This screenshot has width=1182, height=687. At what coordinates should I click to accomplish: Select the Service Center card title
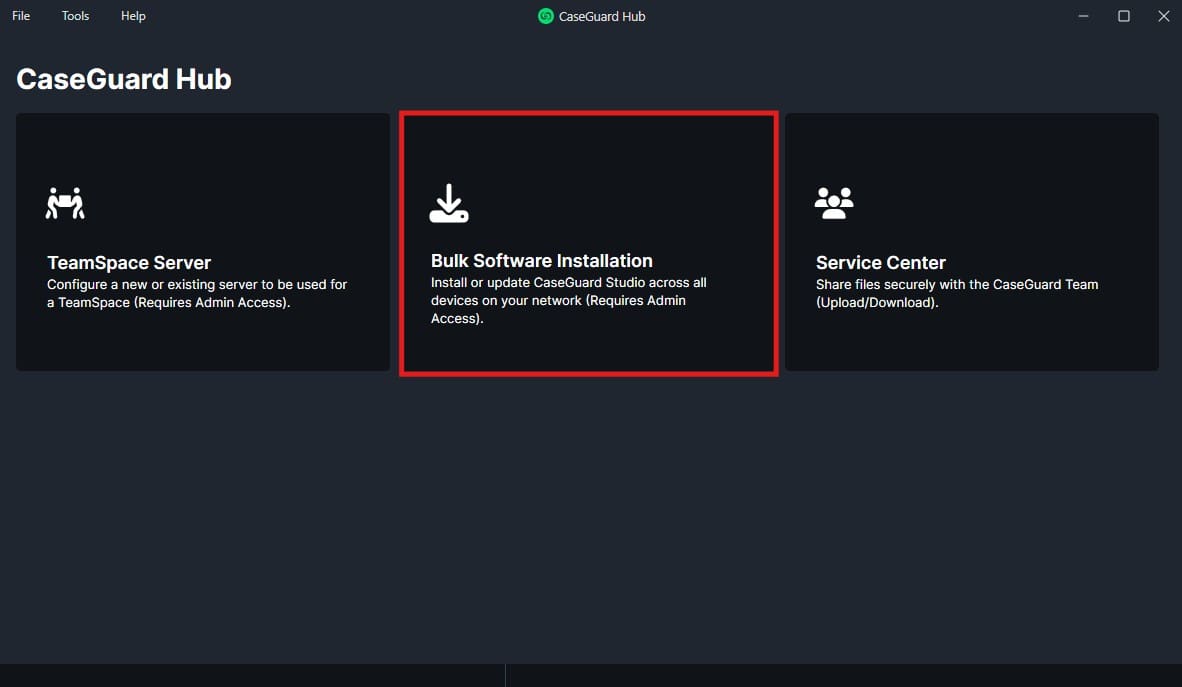pos(880,263)
